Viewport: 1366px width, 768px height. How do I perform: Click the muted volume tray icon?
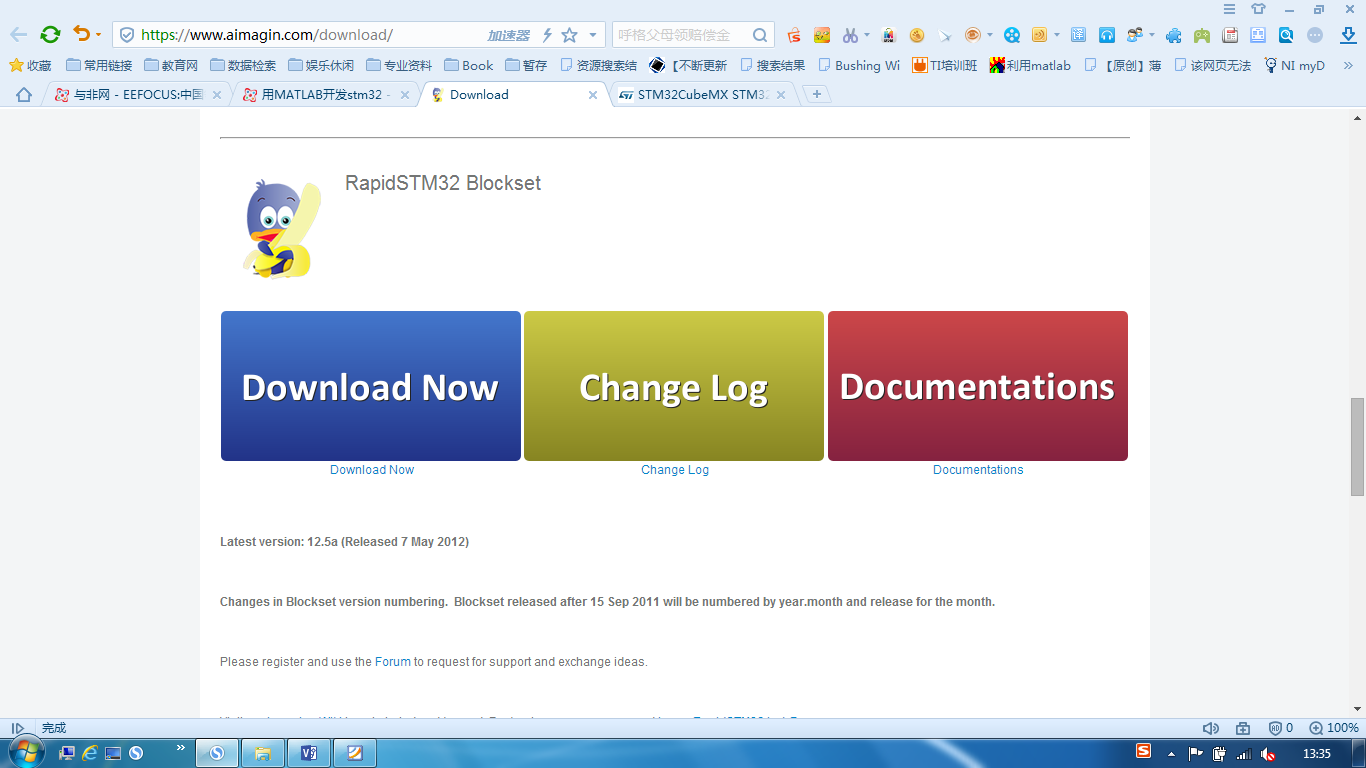pyautogui.click(x=1268, y=753)
